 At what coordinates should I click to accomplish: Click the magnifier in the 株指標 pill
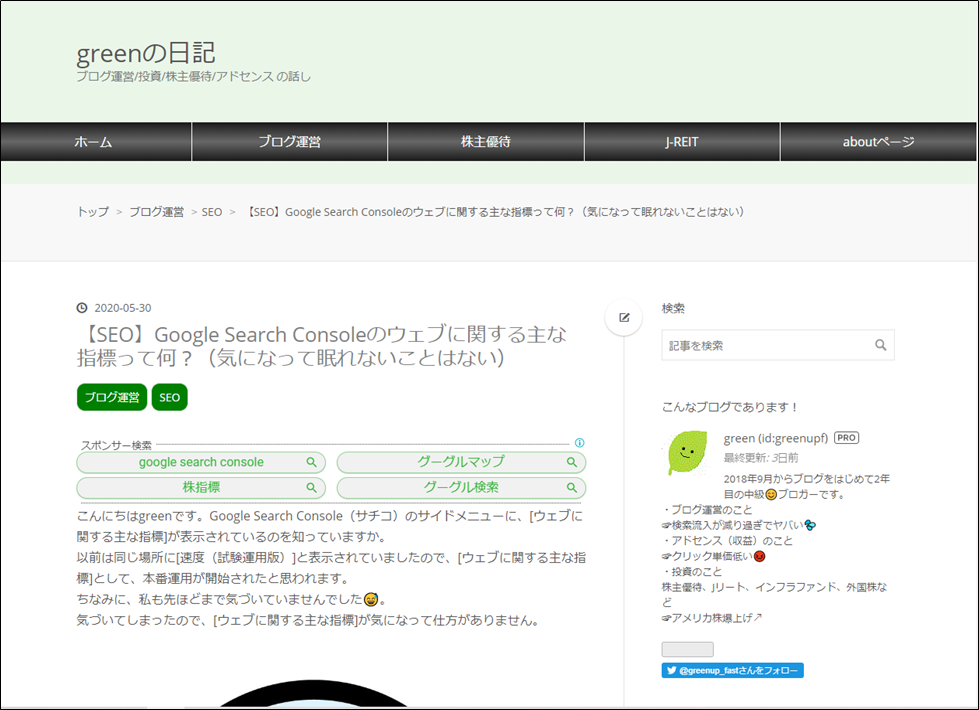[311, 488]
